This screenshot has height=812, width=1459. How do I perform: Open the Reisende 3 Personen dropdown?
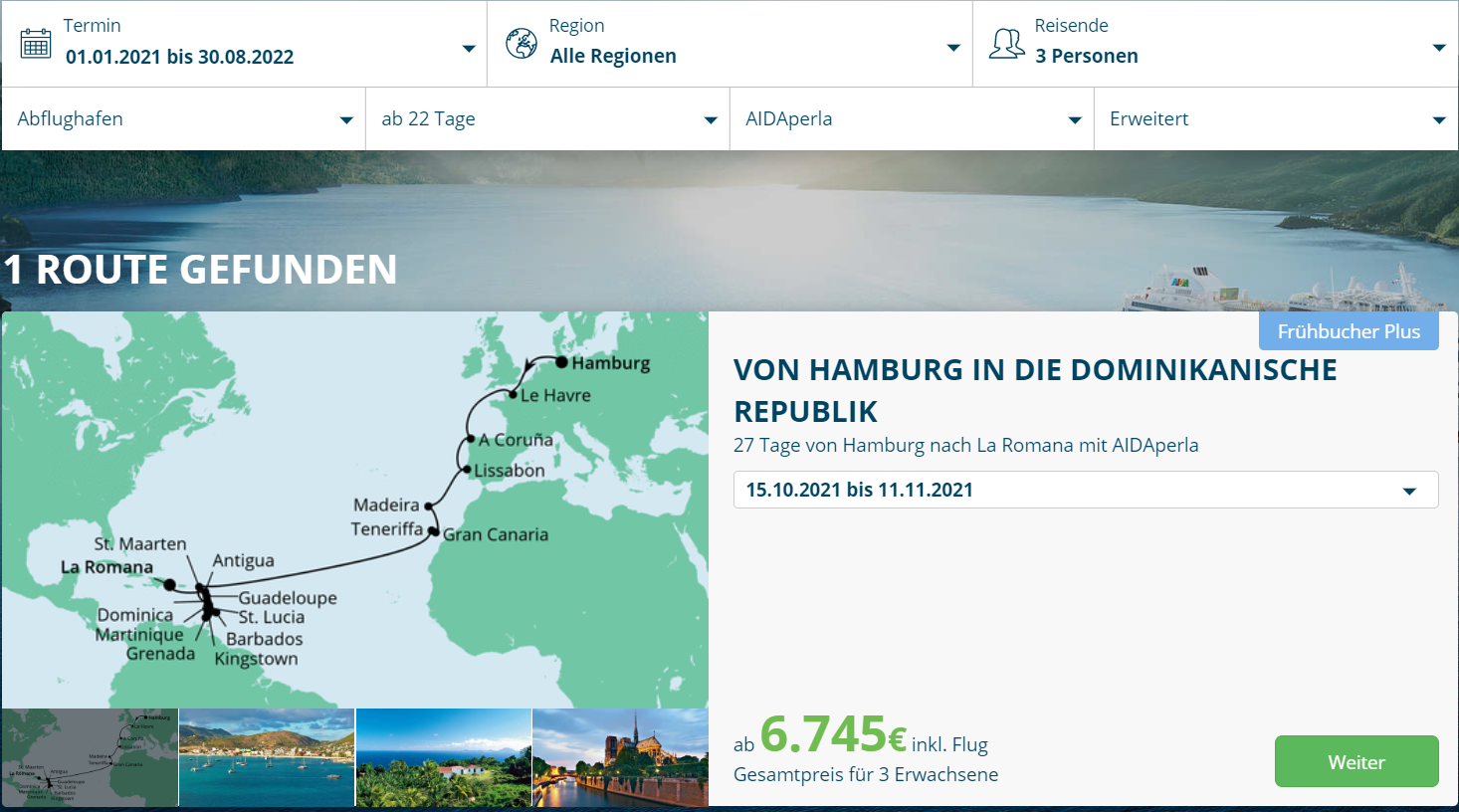tap(1438, 48)
